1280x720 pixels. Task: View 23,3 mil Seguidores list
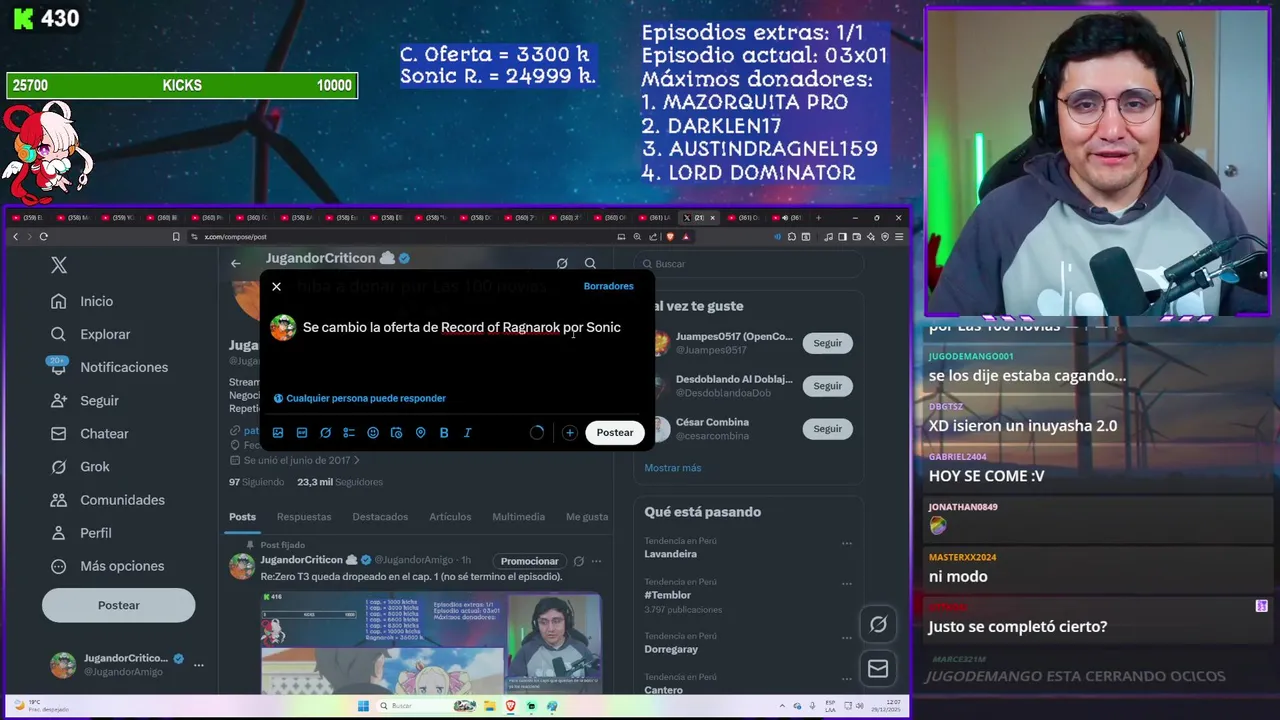click(x=340, y=482)
